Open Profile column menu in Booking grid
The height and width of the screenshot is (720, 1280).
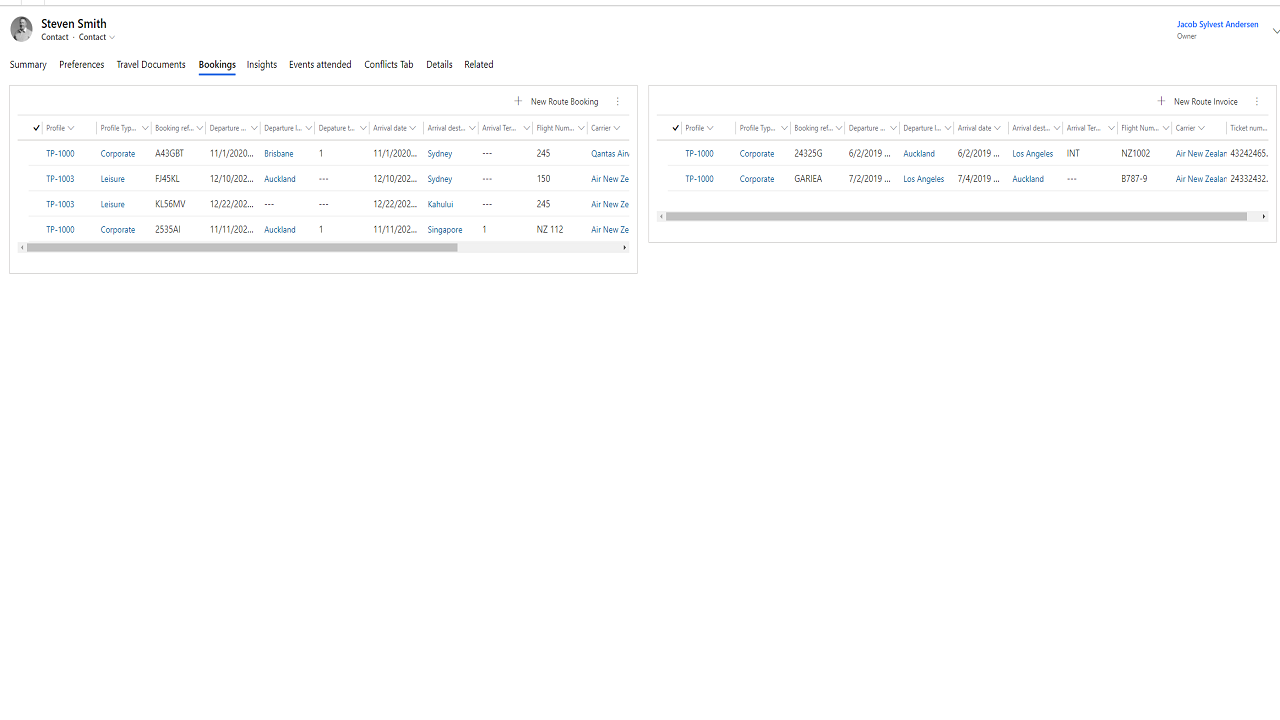tap(71, 128)
